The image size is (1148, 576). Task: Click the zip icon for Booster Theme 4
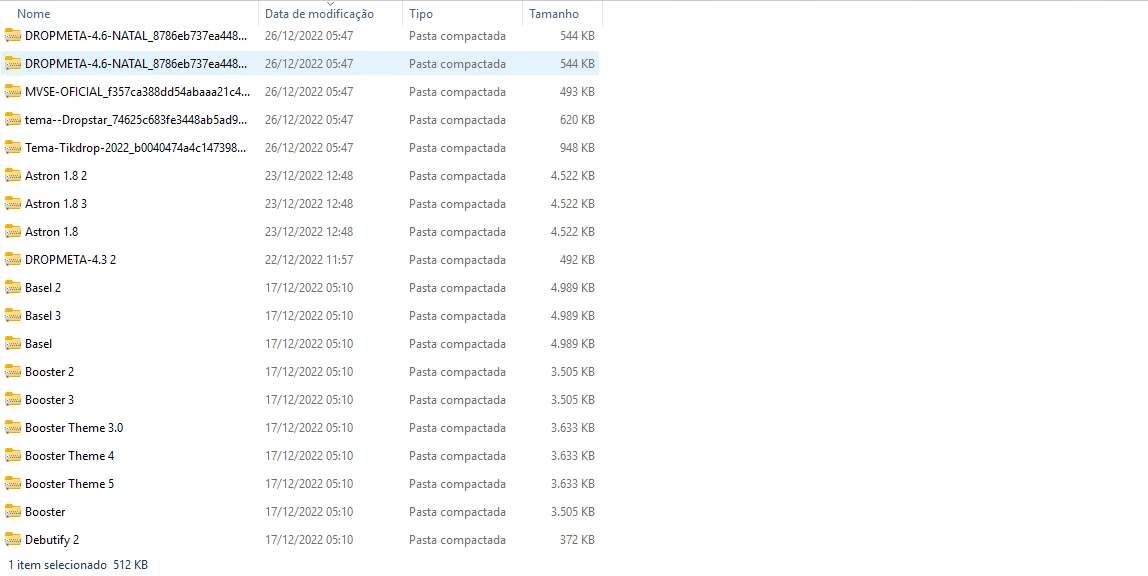[x=13, y=456]
